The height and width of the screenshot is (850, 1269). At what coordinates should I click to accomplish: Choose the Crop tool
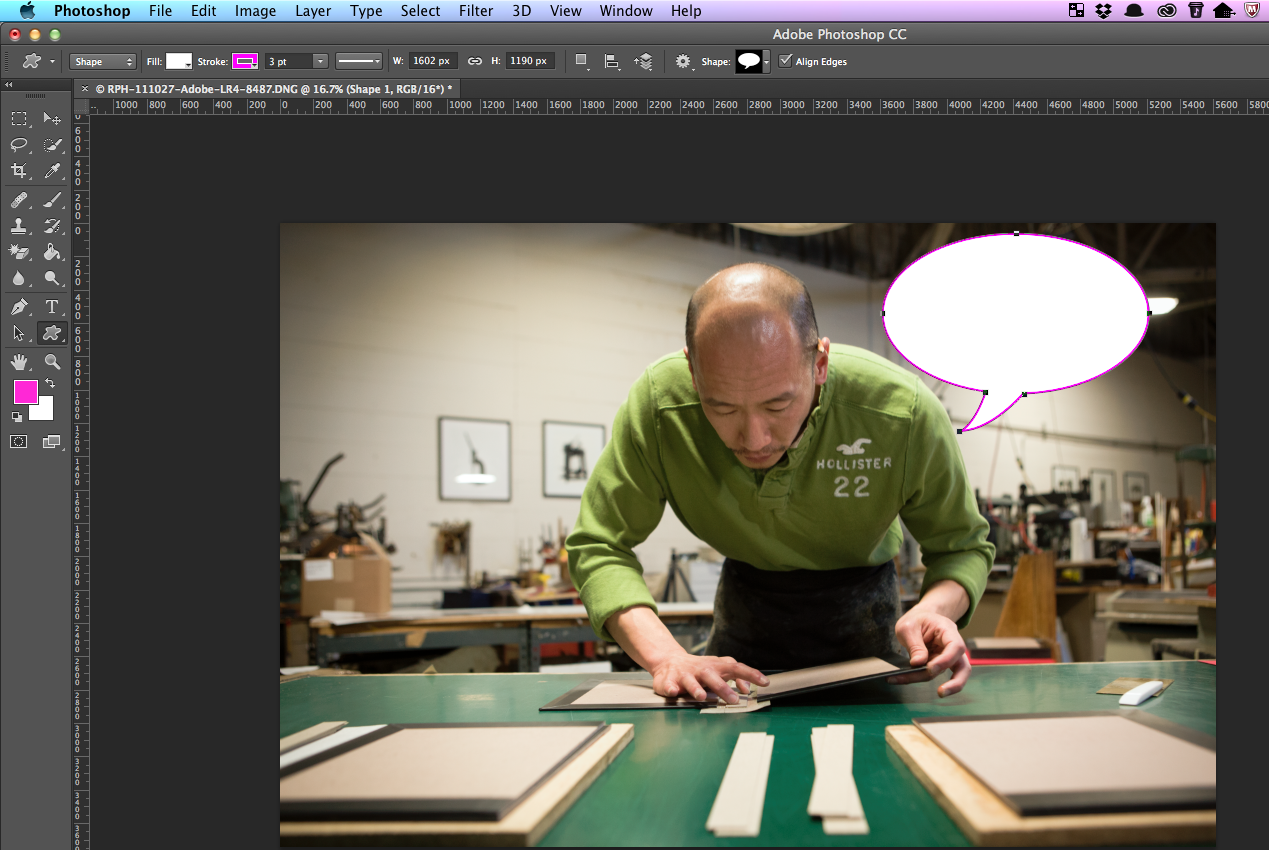[x=19, y=171]
